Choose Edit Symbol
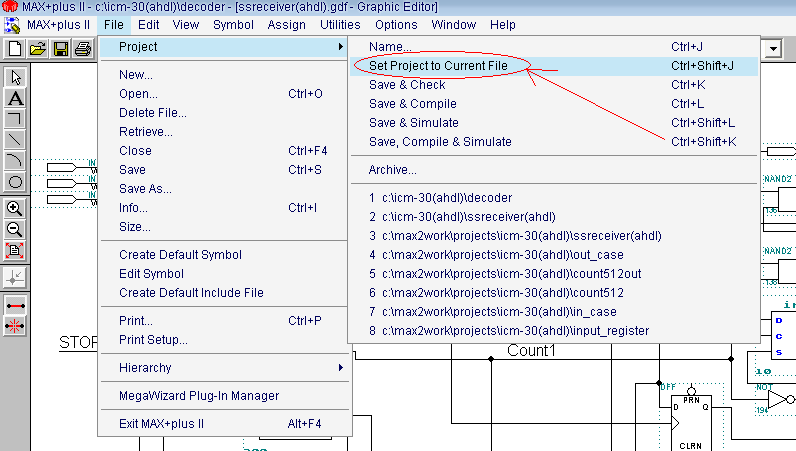 [x=223, y=274]
